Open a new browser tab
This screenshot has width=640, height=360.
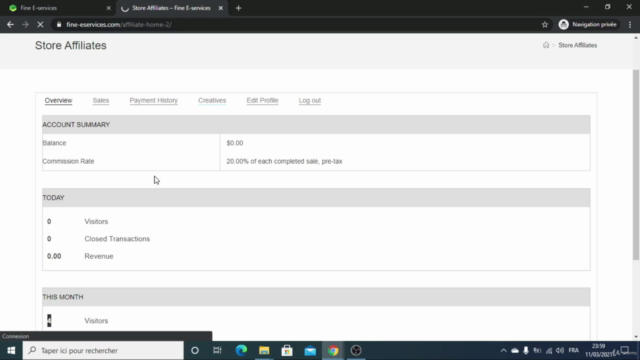(x=238, y=8)
